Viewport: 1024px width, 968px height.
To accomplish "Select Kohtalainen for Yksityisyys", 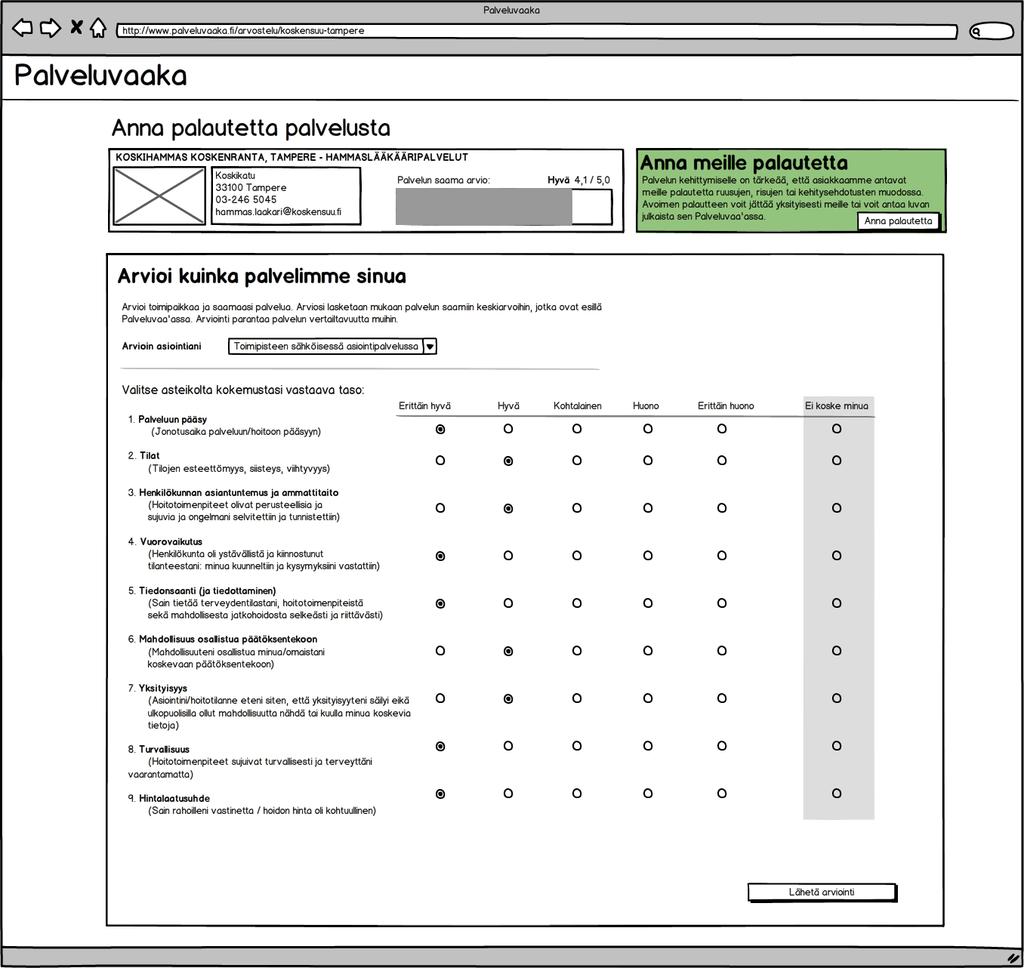I will 577,698.
